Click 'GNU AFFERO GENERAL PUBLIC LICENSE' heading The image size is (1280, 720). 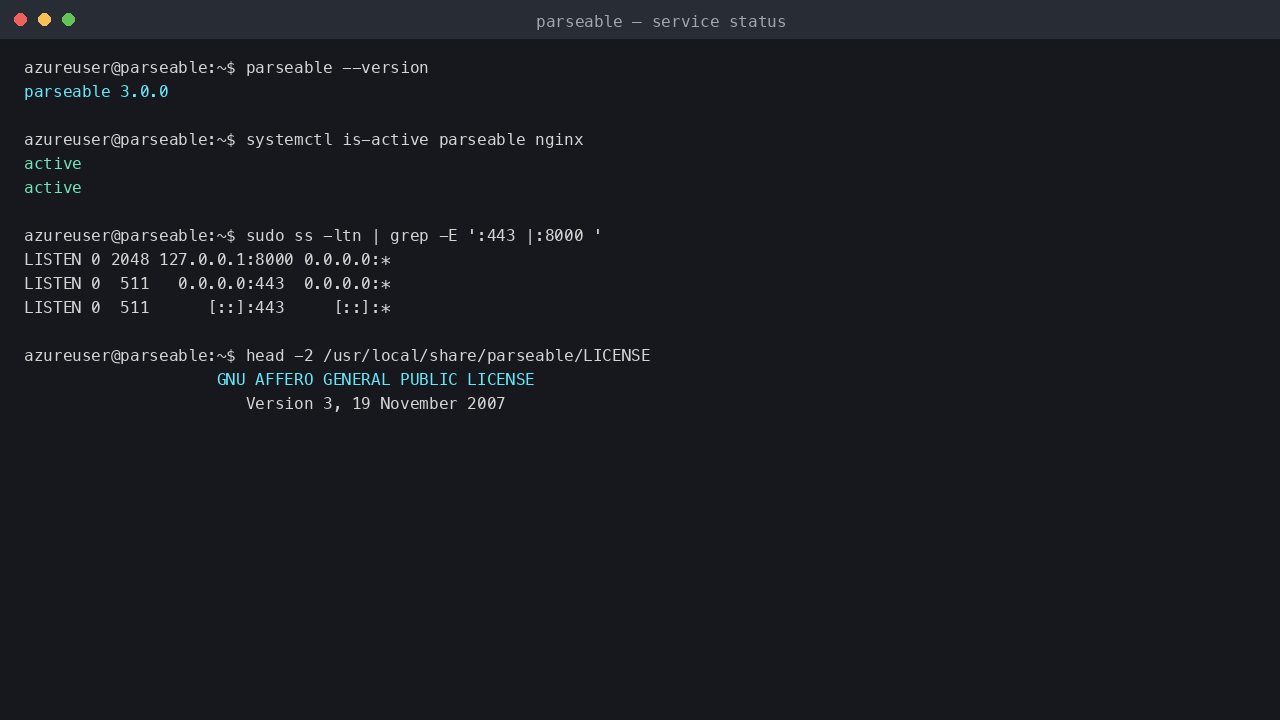point(376,380)
